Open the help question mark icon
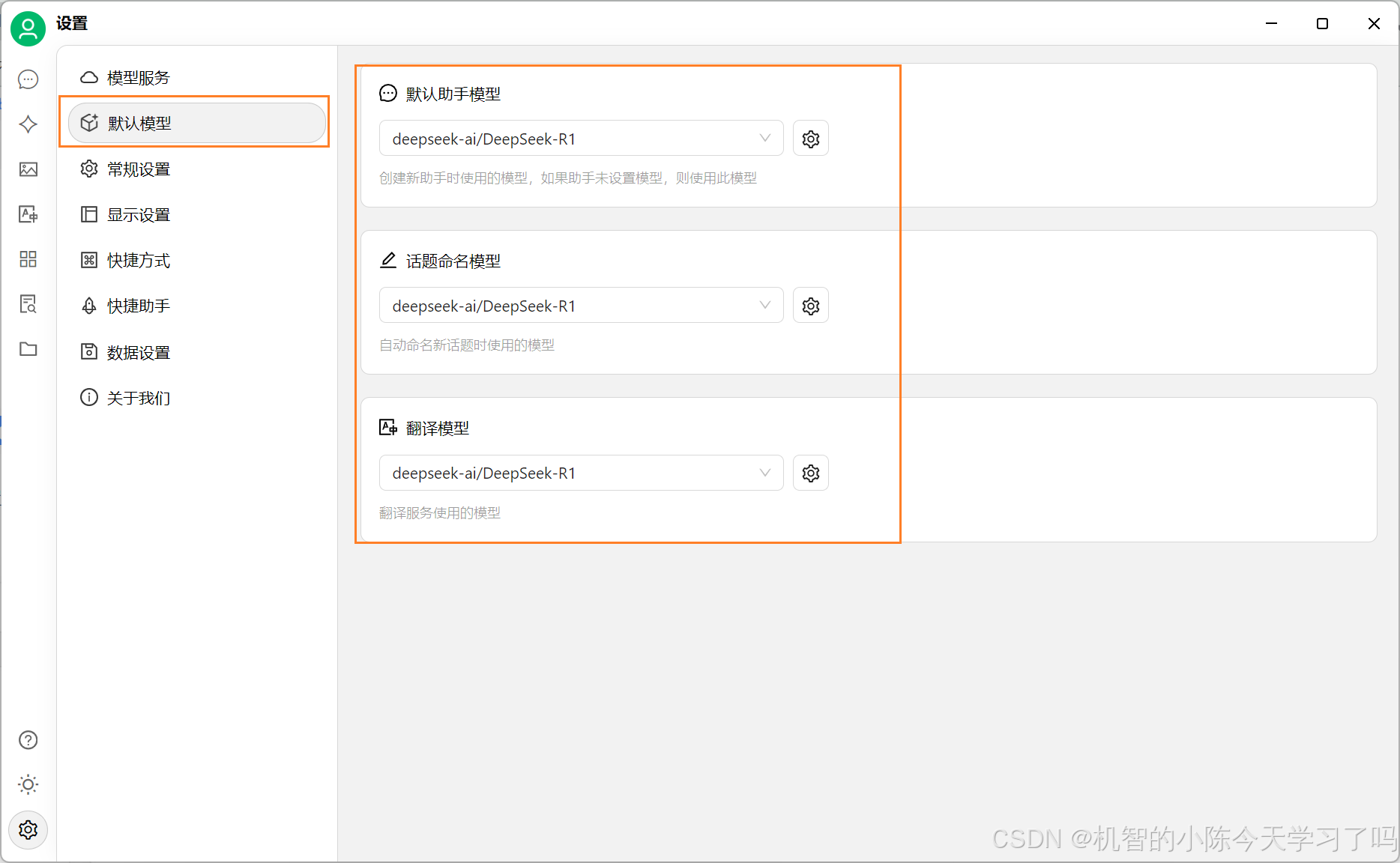 pyautogui.click(x=28, y=740)
